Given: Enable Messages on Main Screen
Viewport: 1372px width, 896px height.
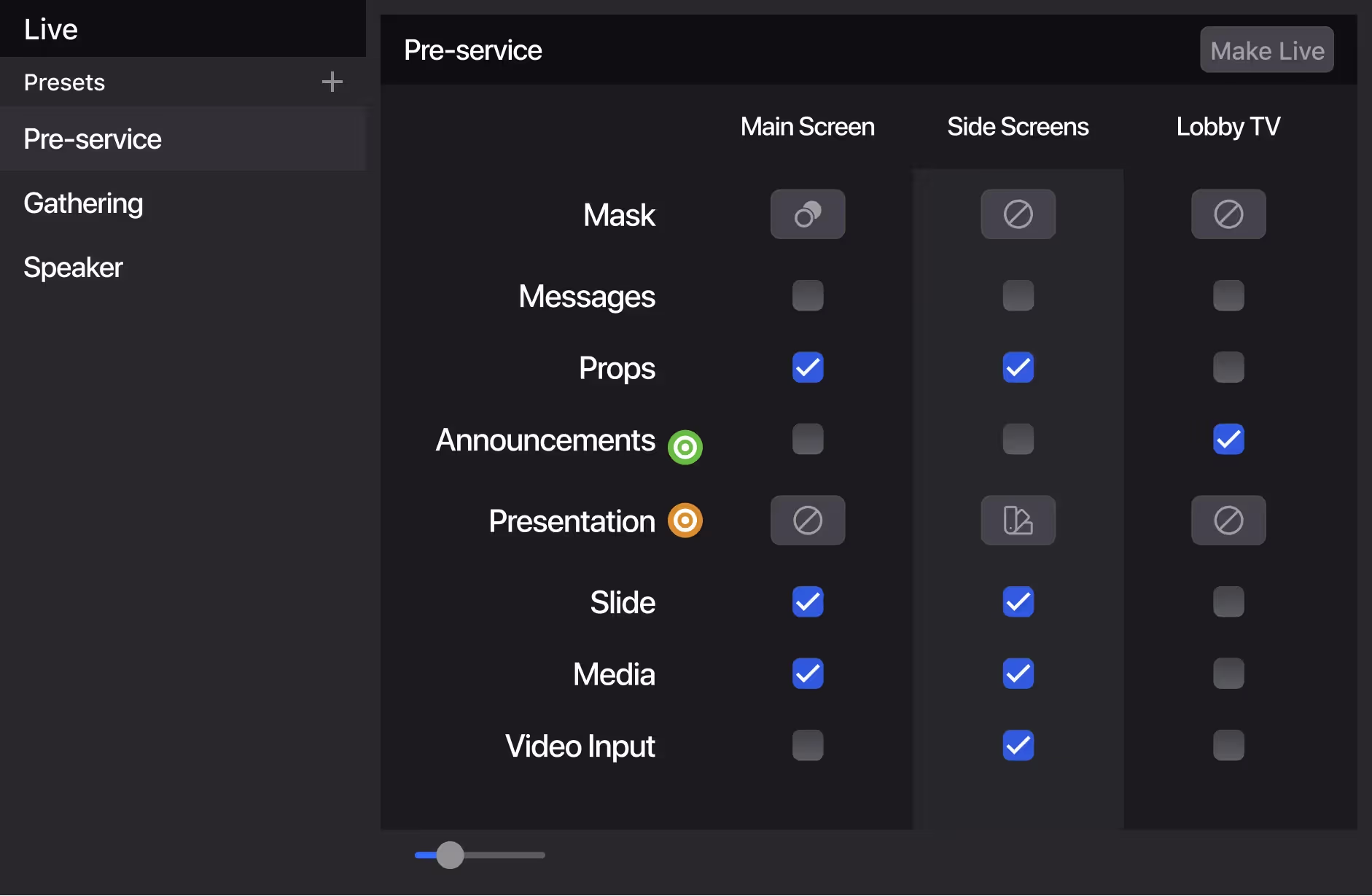Looking at the screenshot, I should point(807,295).
